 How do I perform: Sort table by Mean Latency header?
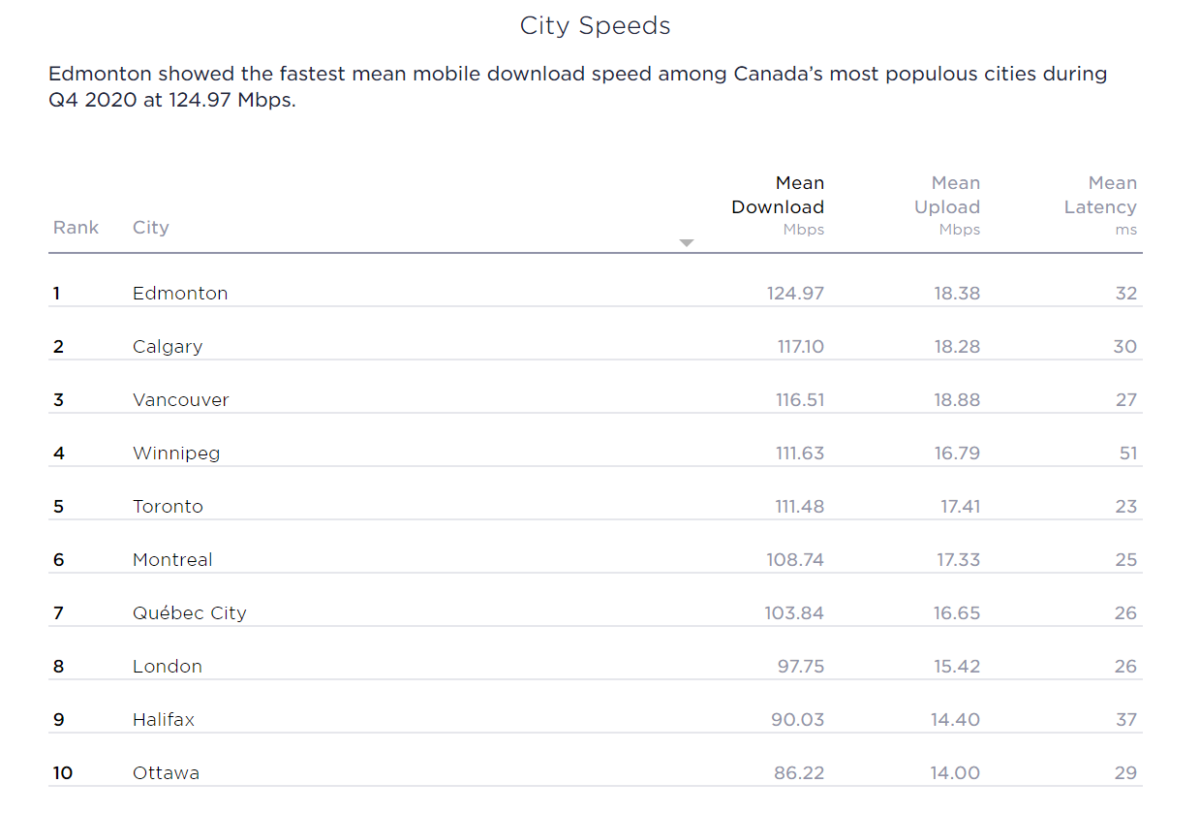[x=1100, y=206]
